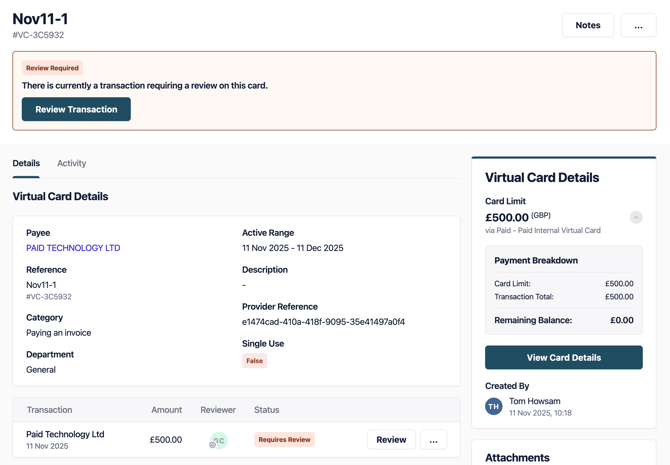The image size is (670, 465).
Task: Click the Provider Reference ID value
Action: click(323, 322)
